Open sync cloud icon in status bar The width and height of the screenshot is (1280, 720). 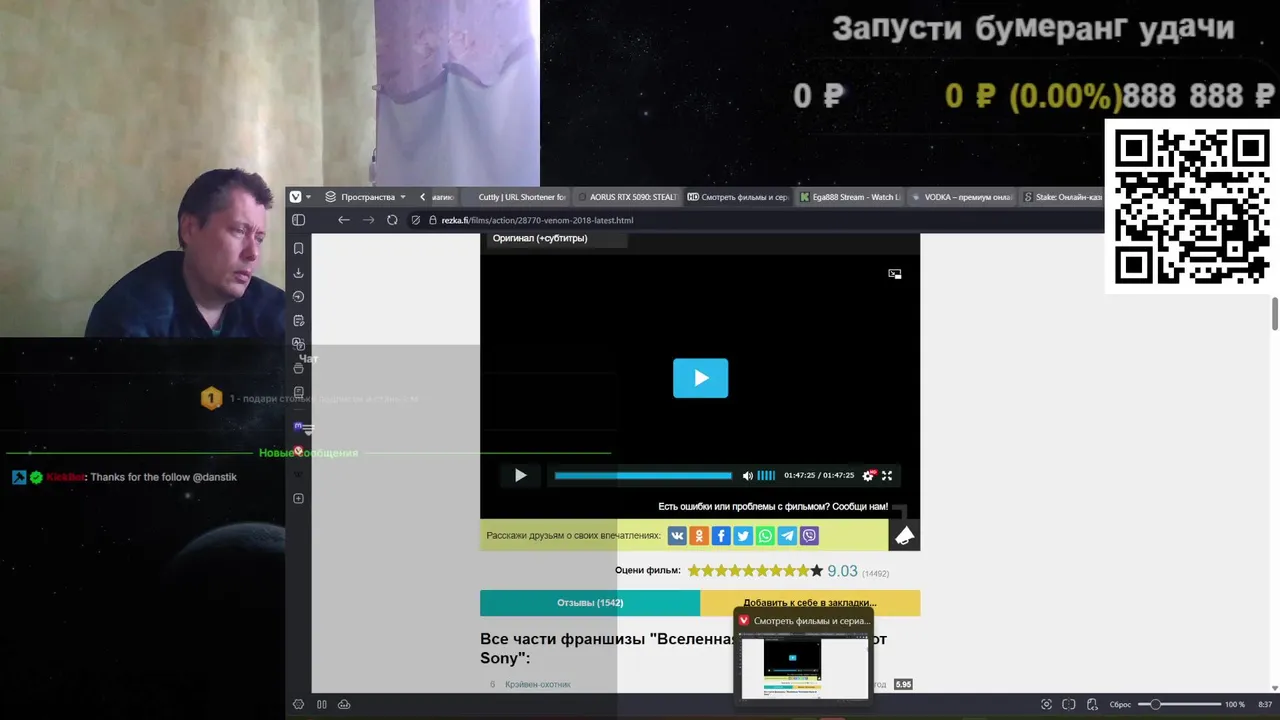344,704
